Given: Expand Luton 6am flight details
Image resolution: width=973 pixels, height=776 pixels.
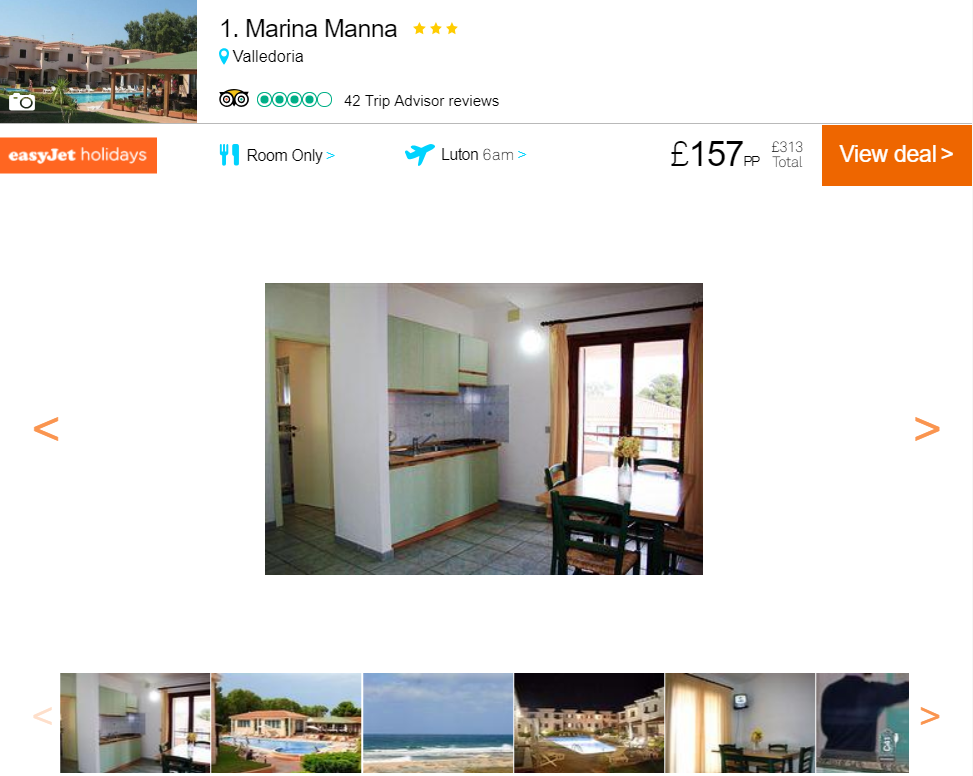Looking at the screenshot, I should coord(483,154).
